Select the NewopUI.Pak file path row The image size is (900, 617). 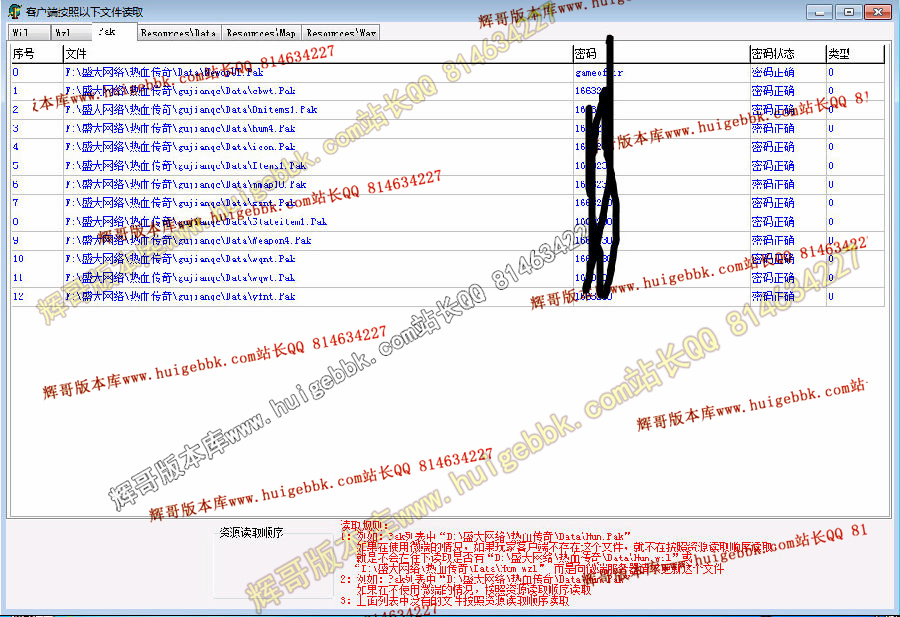[164, 72]
